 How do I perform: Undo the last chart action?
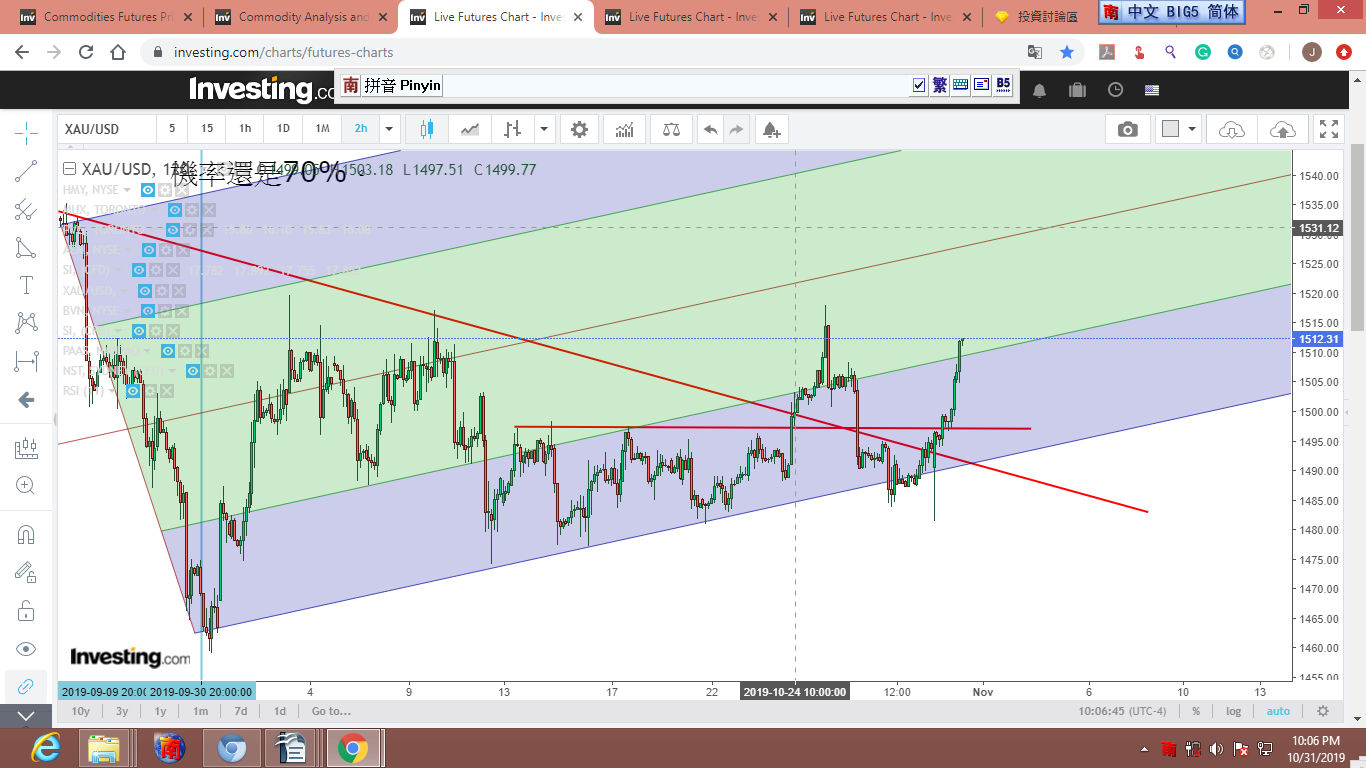coord(710,129)
